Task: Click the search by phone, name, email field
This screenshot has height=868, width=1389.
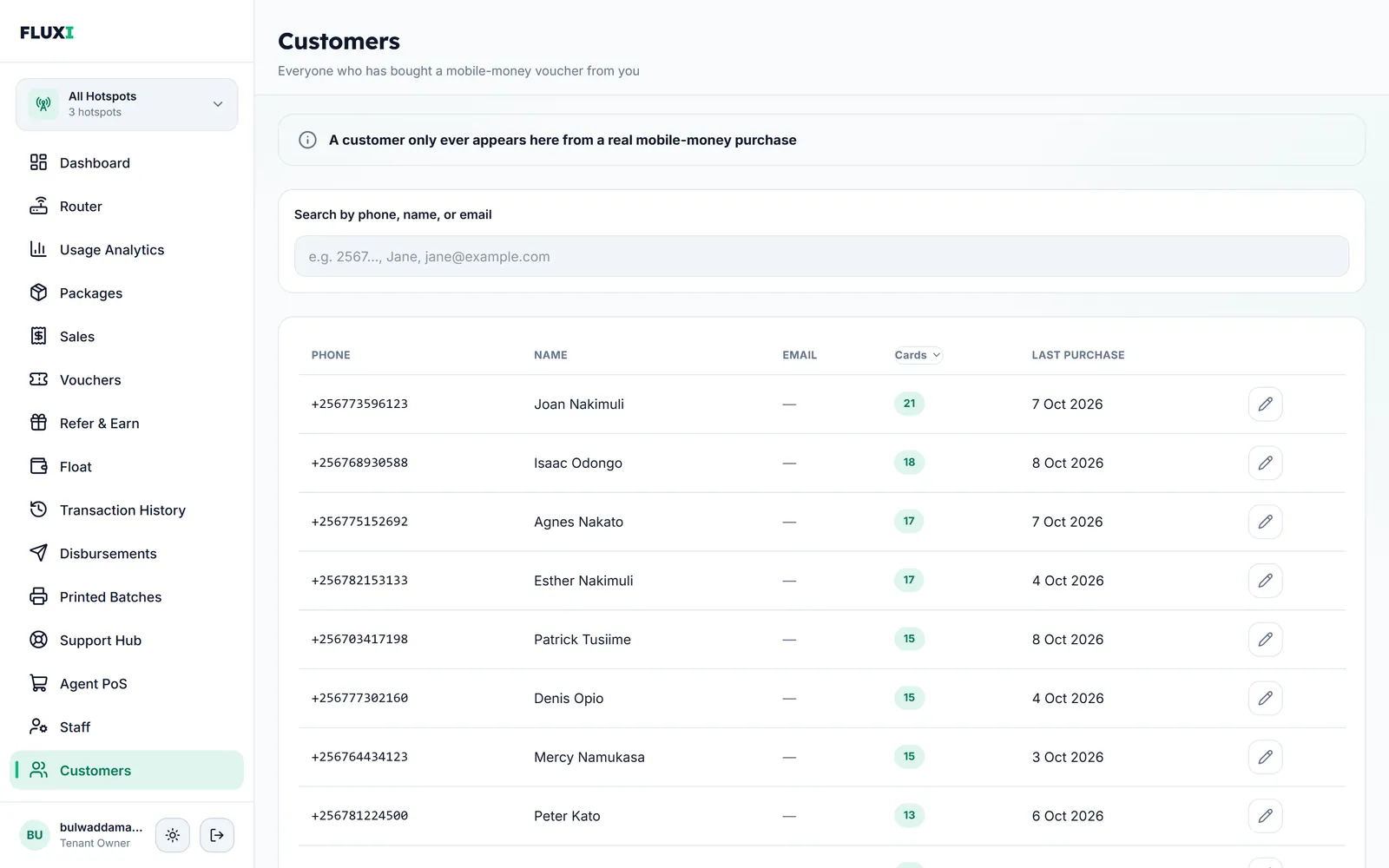Action: (x=821, y=256)
